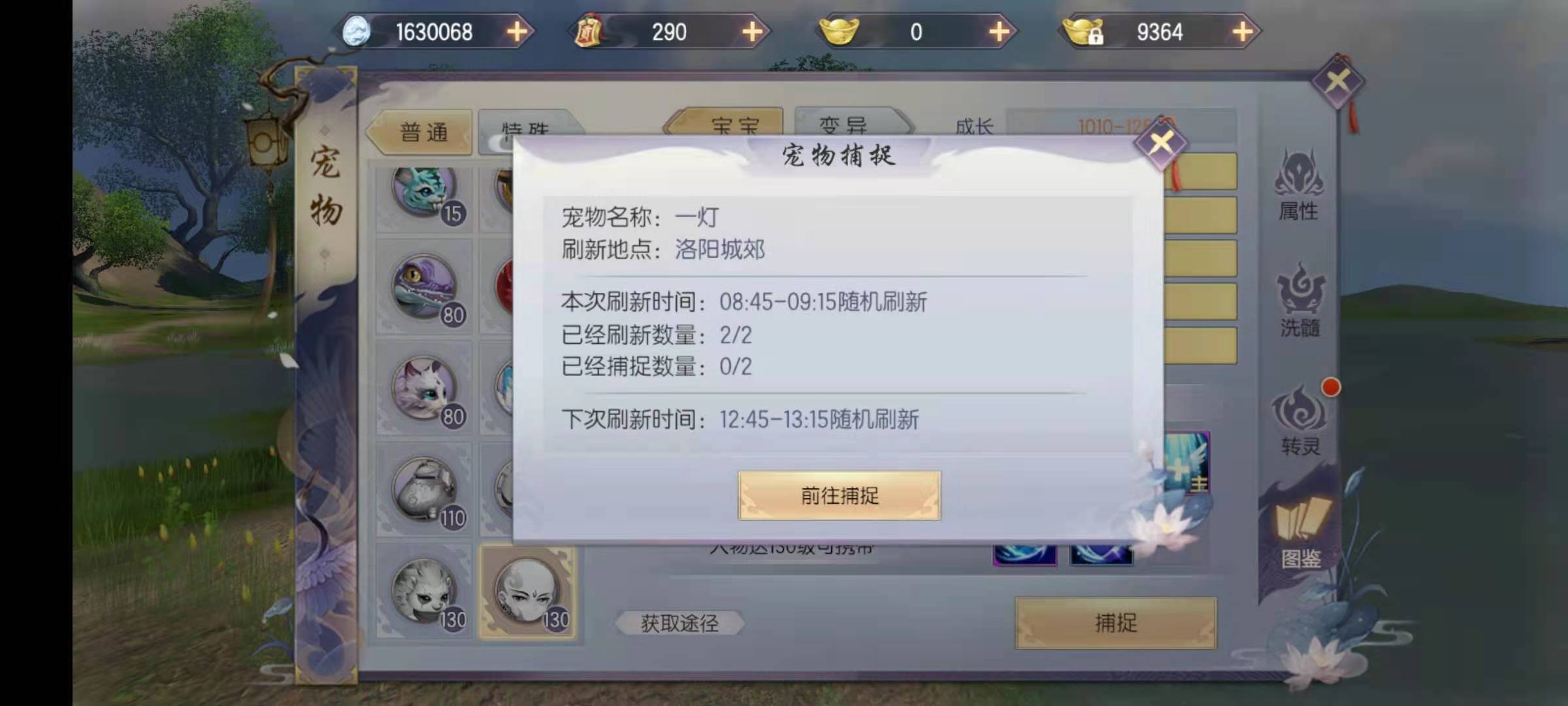This screenshot has height=706, width=1568.
Task: Add silver coins with plus icon
Action: coord(517,31)
